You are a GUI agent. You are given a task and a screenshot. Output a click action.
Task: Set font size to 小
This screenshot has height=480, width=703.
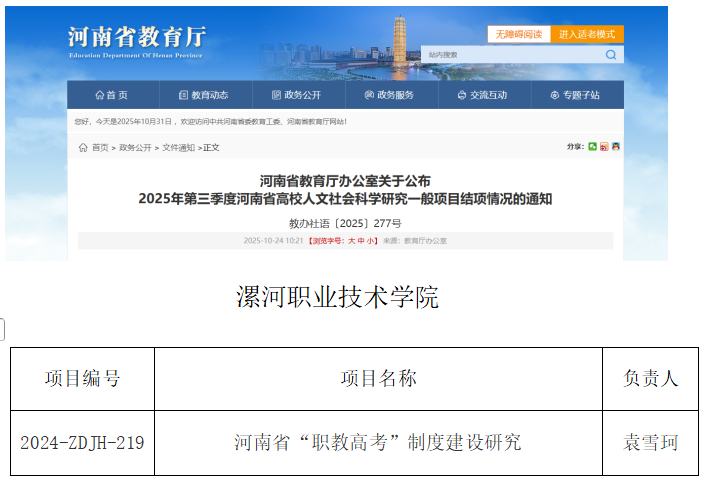[370, 241]
